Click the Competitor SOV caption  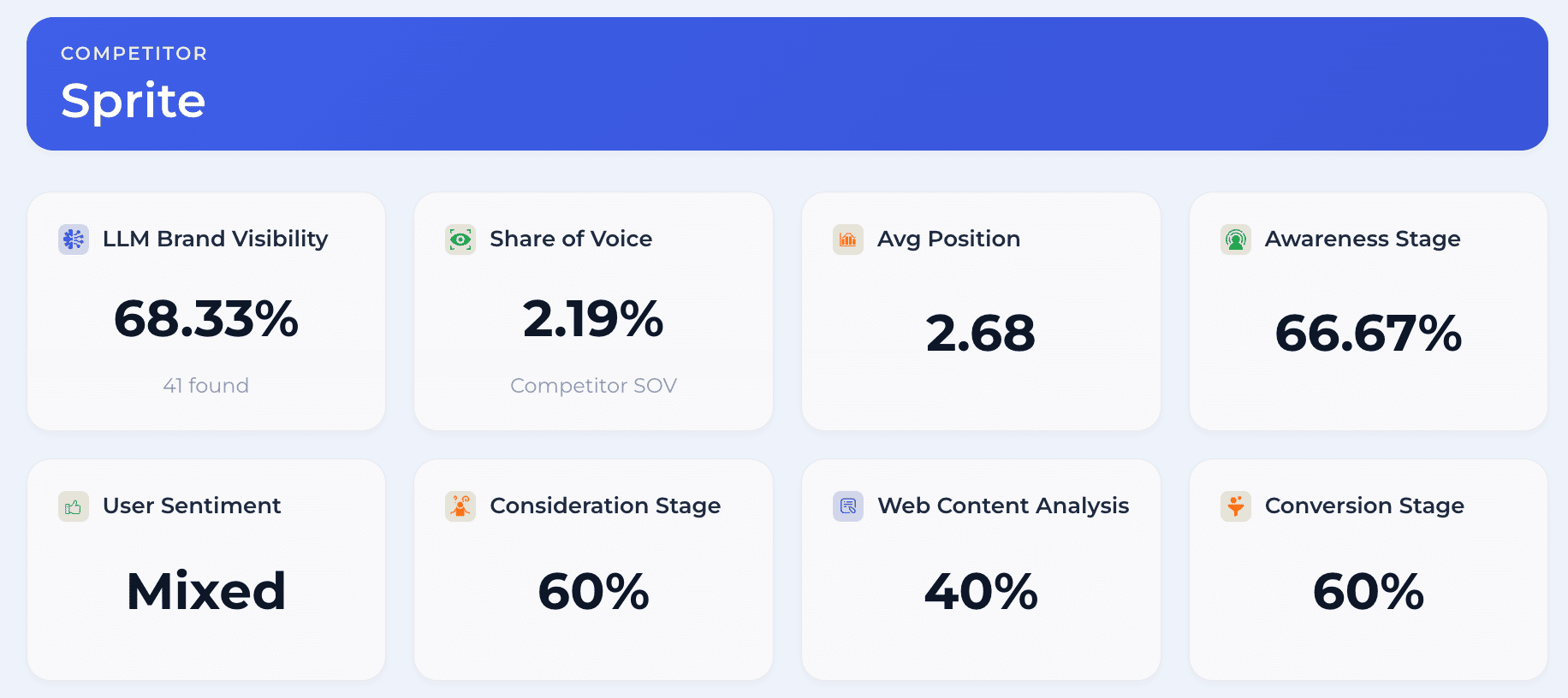pos(593,386)
